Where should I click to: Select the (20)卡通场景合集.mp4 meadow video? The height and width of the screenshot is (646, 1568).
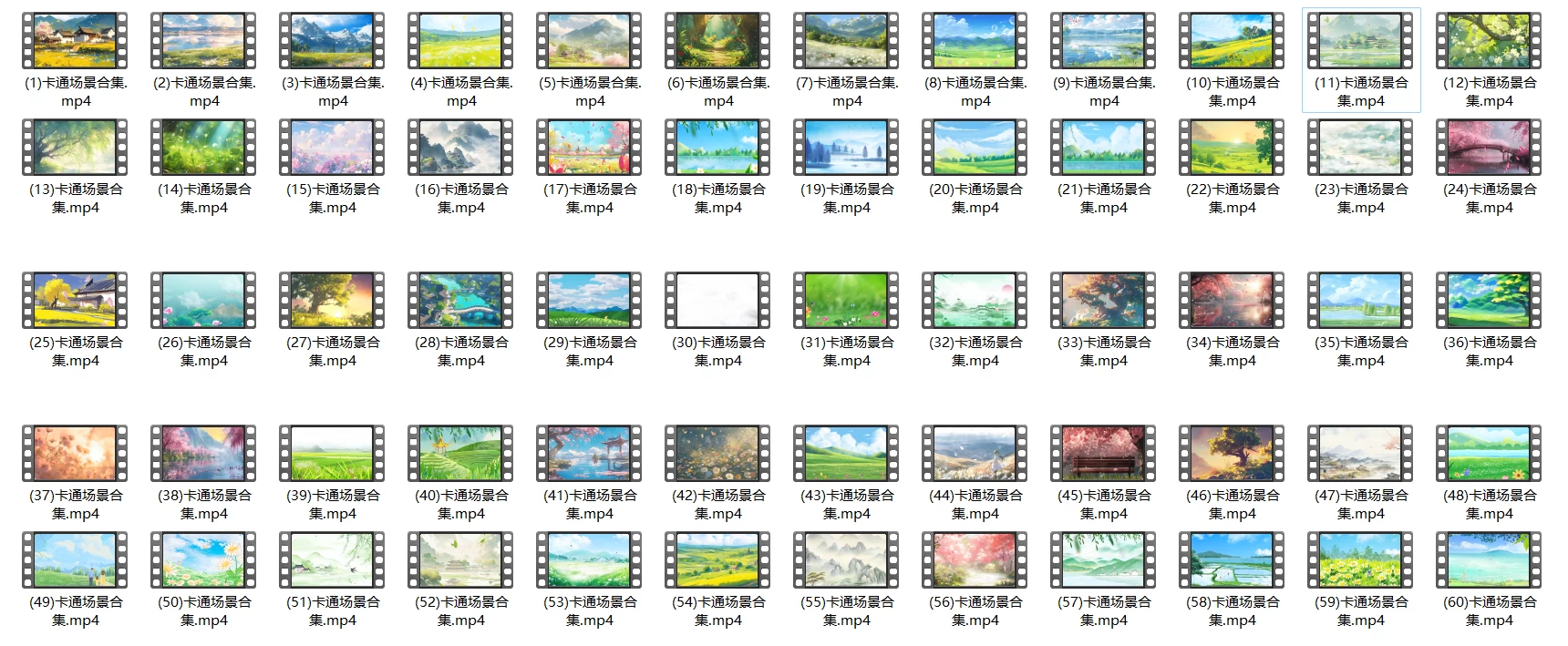tap(975, 147)
